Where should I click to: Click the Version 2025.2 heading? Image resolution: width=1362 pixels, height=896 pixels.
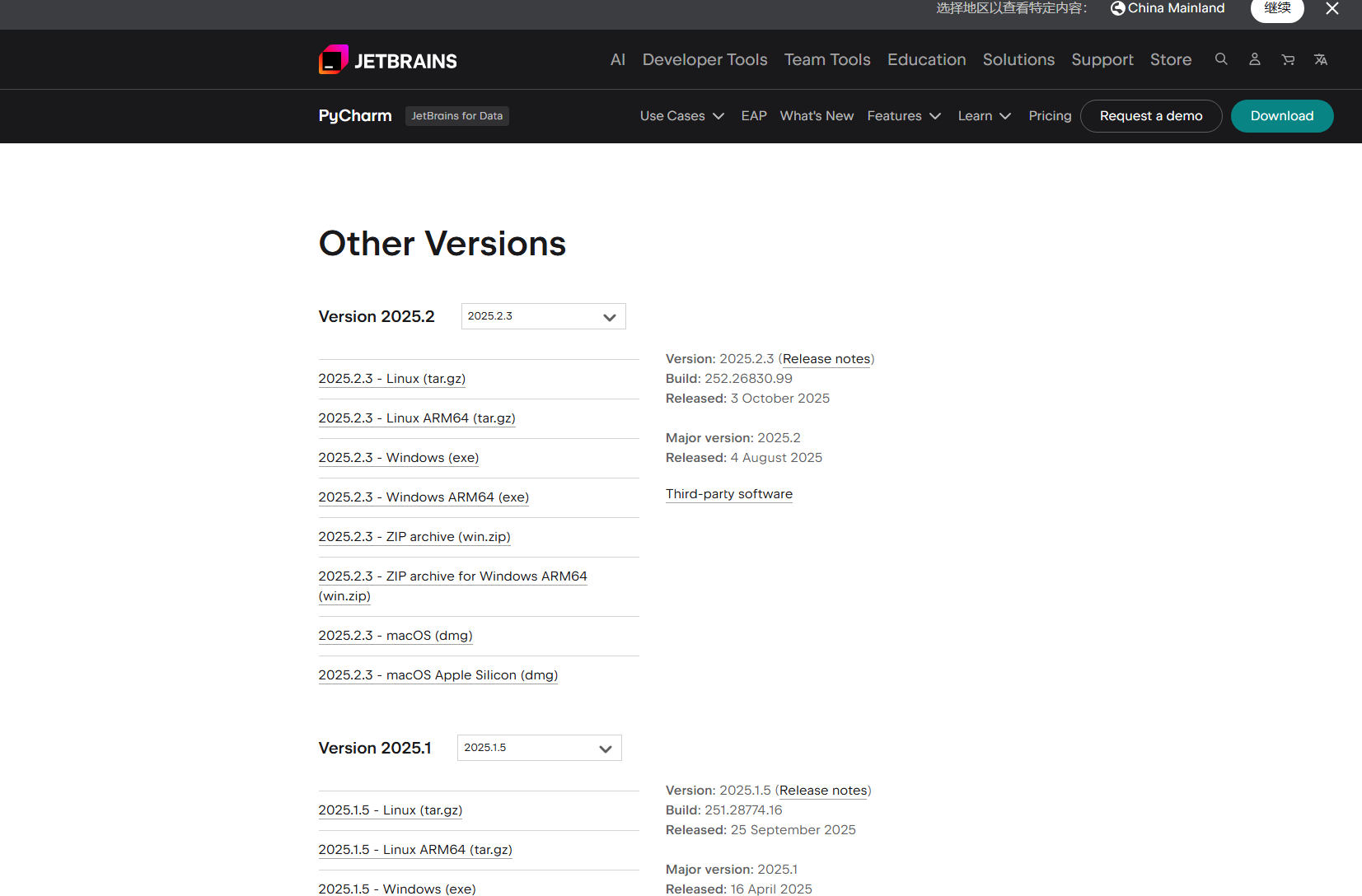pyautogui.click(x=377, y=317)
